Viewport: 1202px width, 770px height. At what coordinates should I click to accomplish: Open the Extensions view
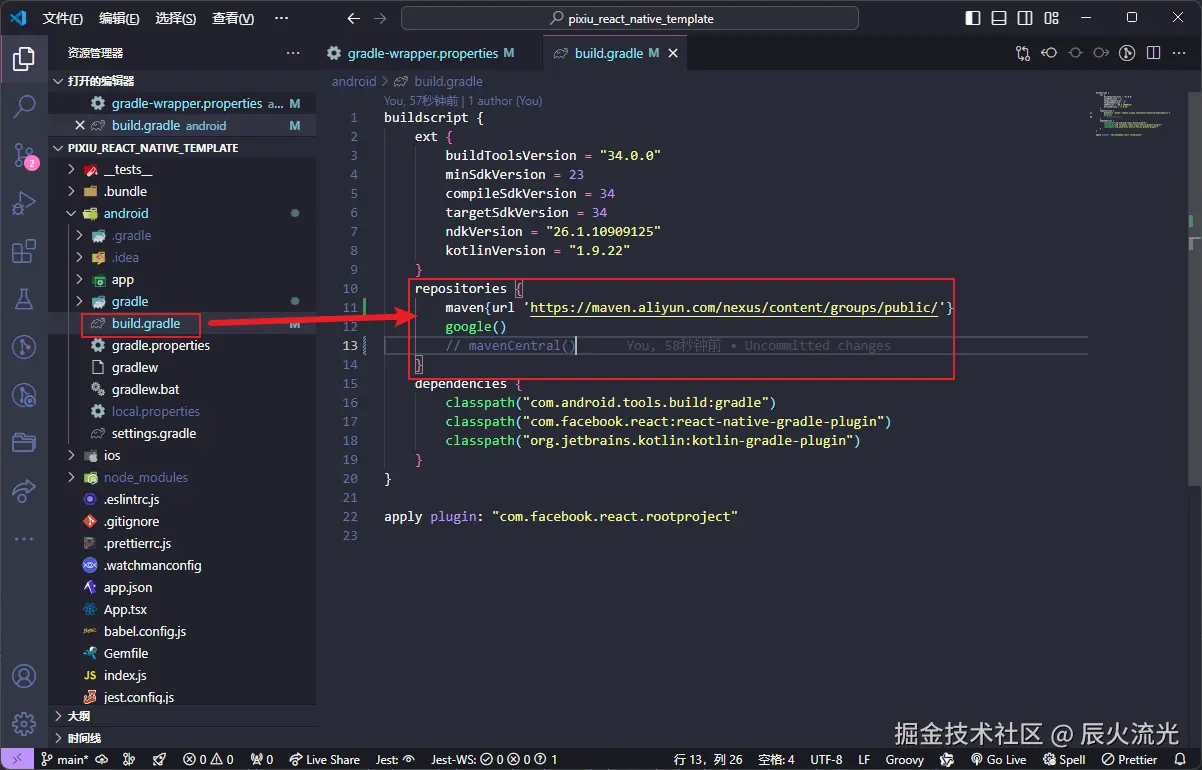(24, 251)
